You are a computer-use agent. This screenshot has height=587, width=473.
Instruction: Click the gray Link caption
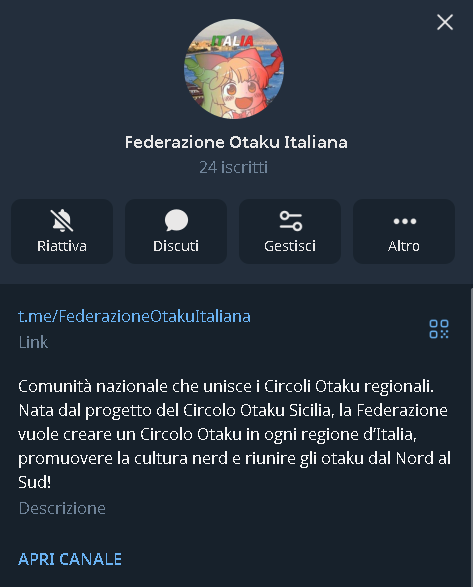33,342
